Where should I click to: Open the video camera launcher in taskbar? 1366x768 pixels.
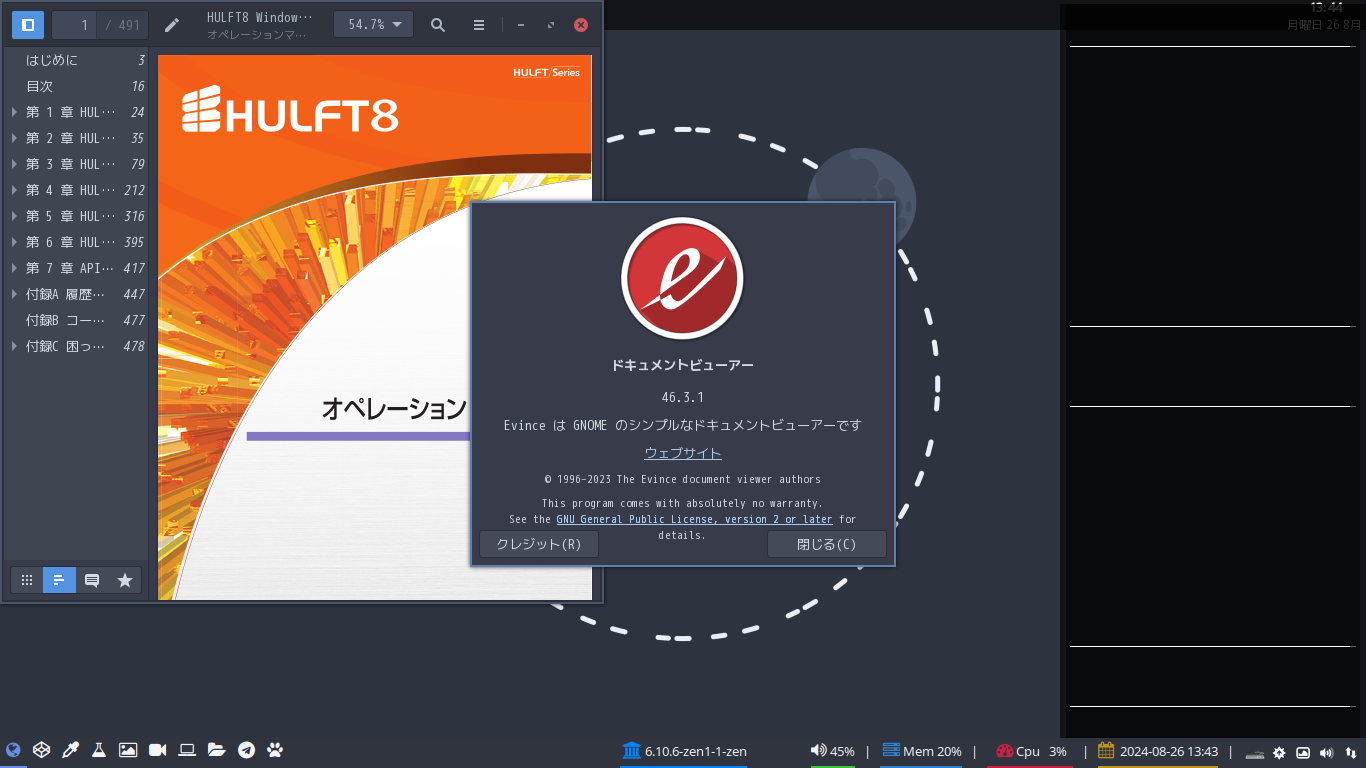(x=158, y=750)
